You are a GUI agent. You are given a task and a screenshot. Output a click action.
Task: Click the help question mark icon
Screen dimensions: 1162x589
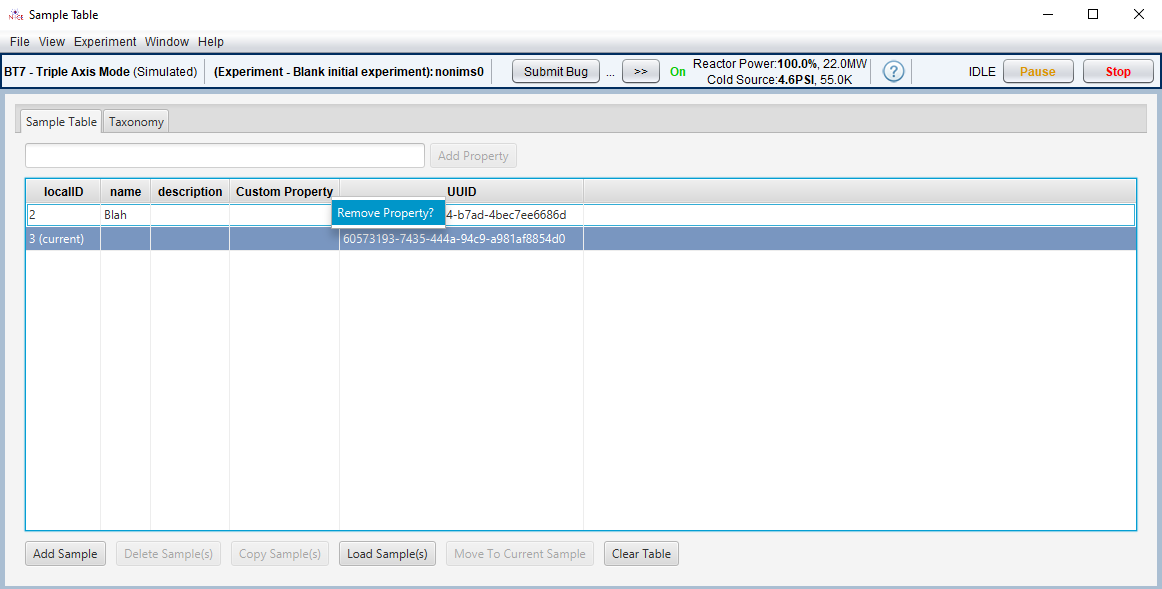tap(894, 72)
